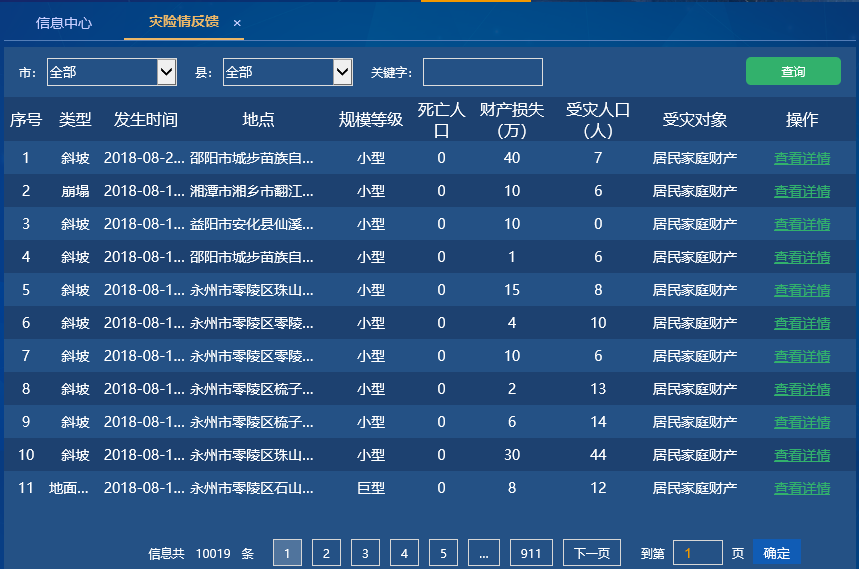Click 查看详情 link in row 5
This screenshot has width=859, height=569.
(x=802, y=290)
